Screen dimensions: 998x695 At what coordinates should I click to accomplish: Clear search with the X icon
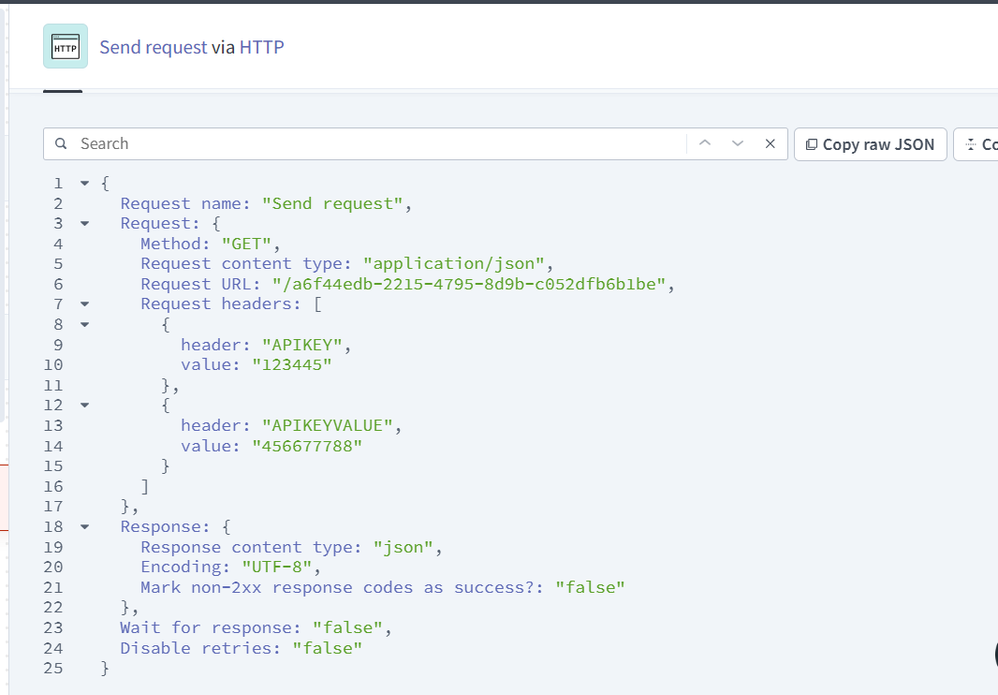click(770, 143)
